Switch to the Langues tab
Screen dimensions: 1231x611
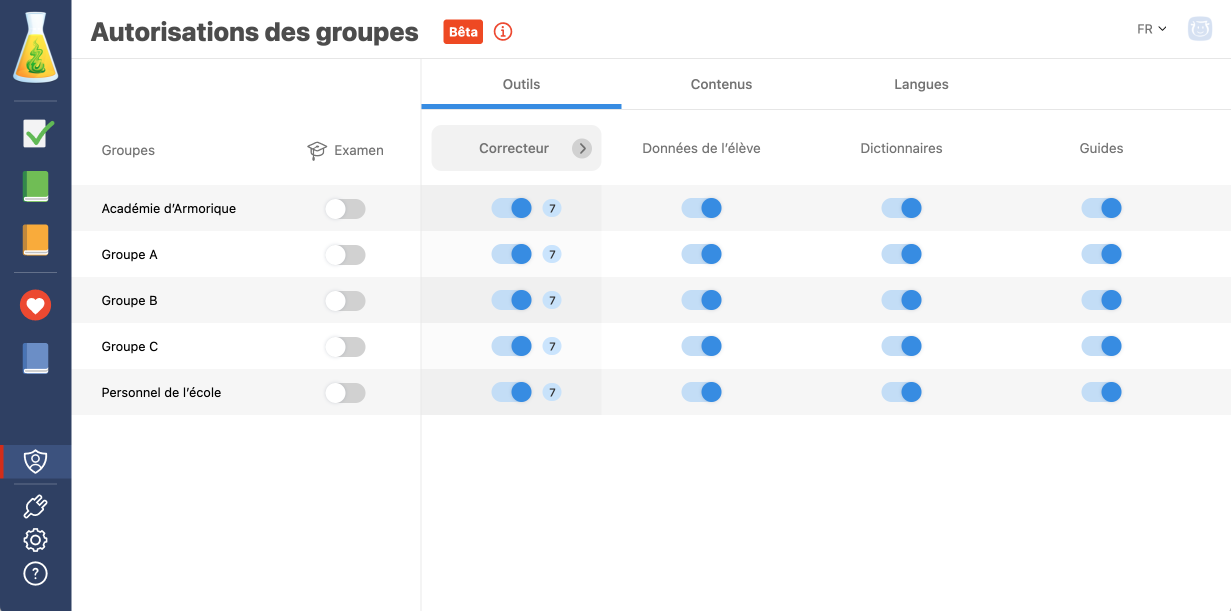click(921, 85)
